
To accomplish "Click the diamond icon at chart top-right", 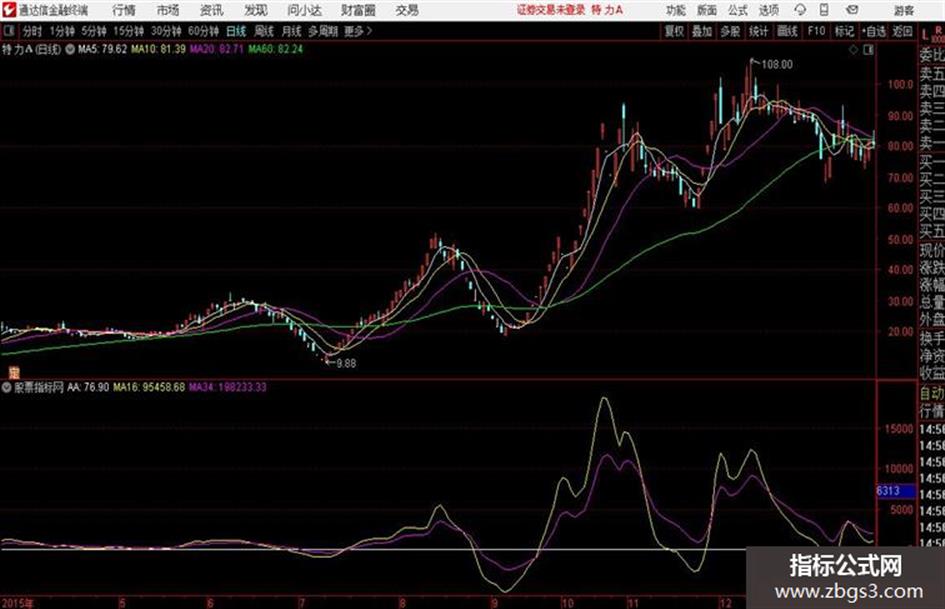I will (853, 50).
